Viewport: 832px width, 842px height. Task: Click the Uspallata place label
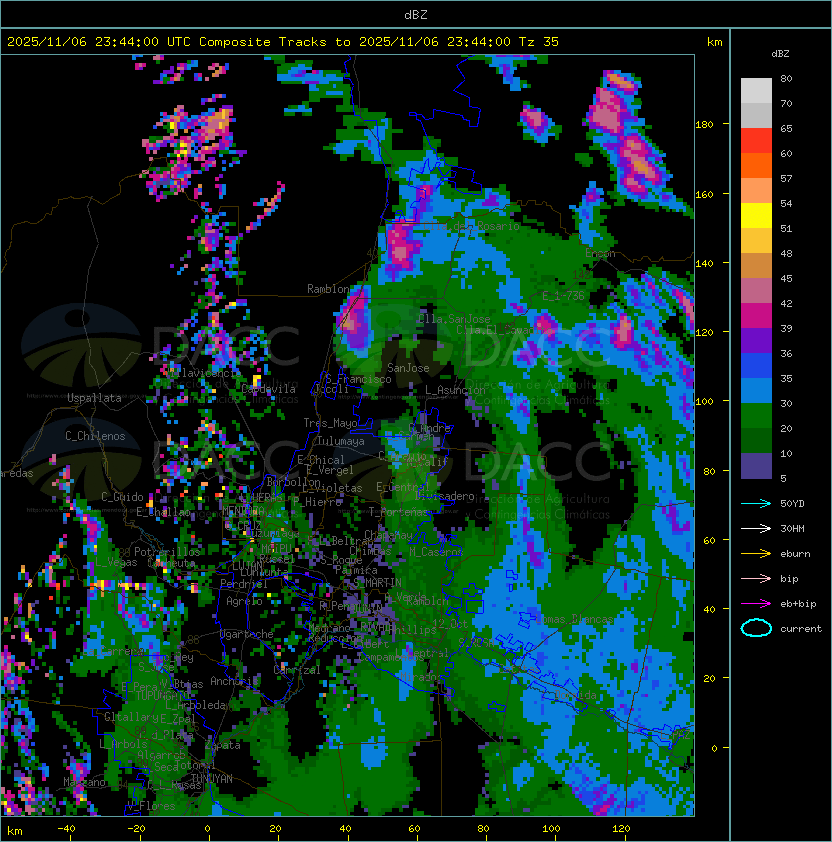(94, 398)
